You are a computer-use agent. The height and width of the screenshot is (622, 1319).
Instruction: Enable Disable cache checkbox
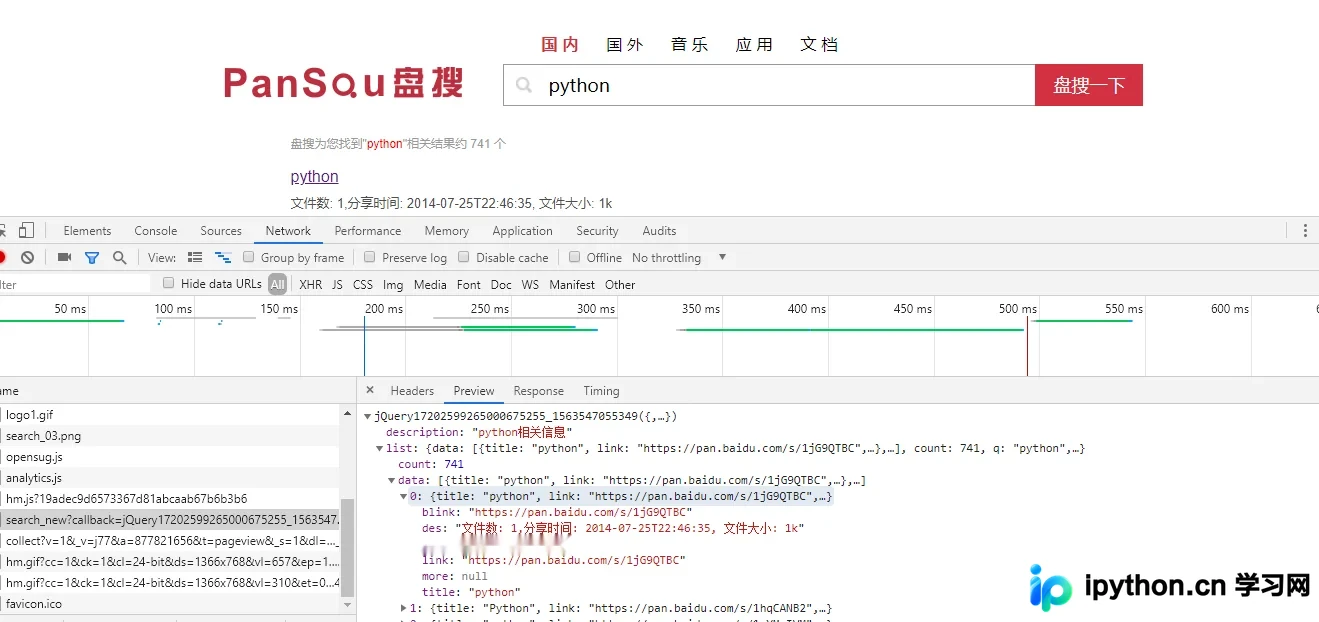coord(464,257)
